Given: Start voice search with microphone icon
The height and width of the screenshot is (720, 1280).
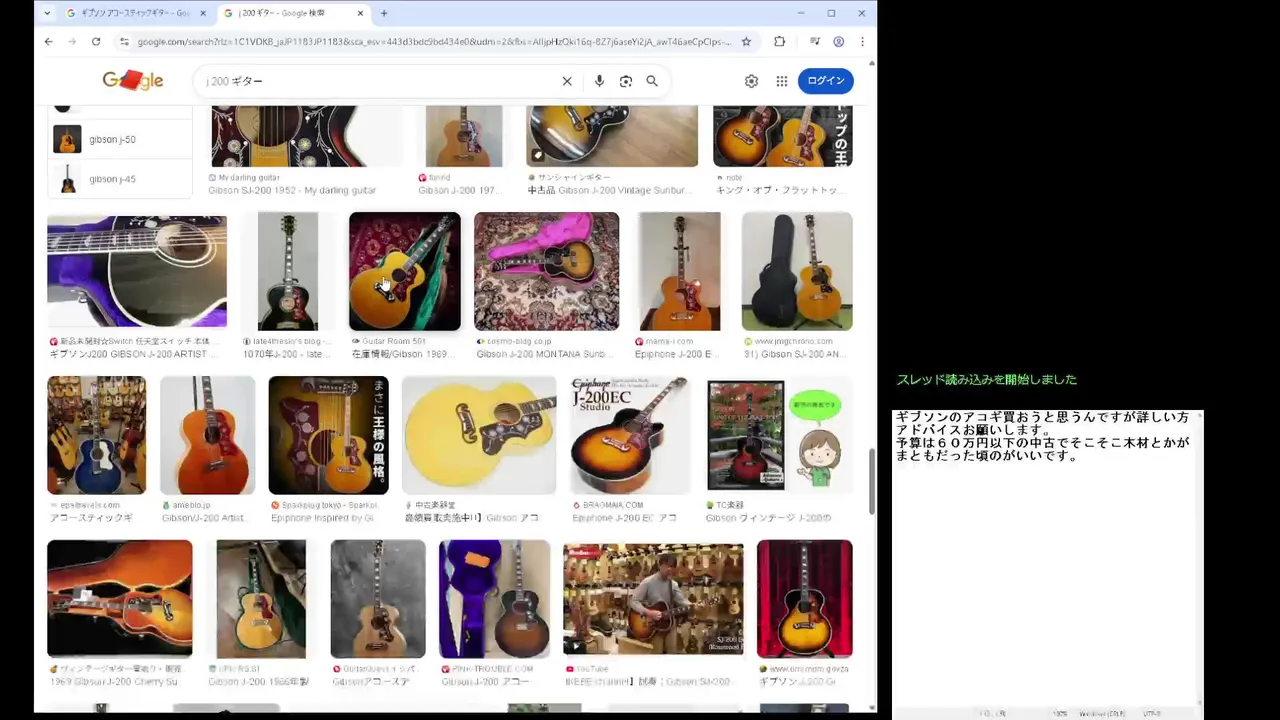Looking at the screenshot, I should [599, 81].
